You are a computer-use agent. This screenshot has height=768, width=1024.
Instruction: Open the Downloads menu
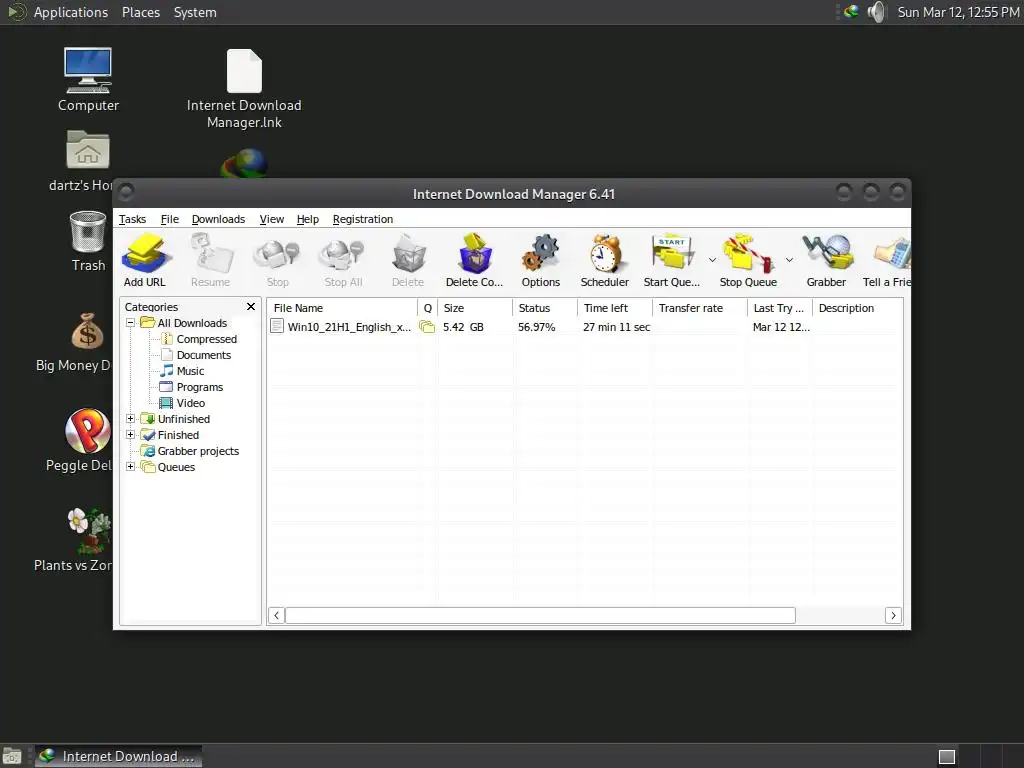tap(218, 219)
